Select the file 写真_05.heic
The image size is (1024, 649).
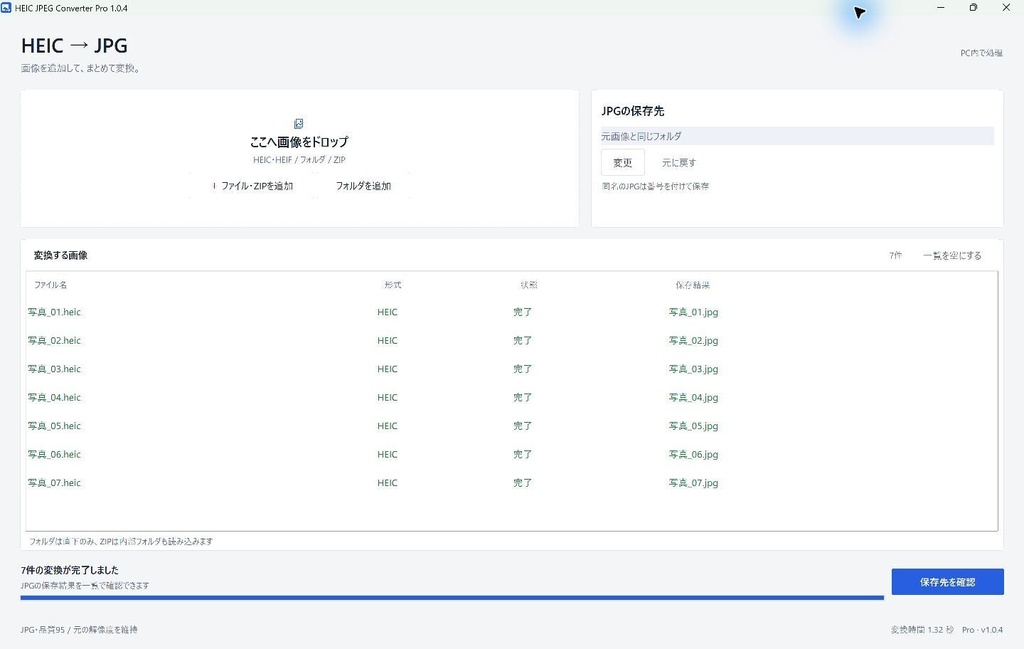(x=54, y=426)
